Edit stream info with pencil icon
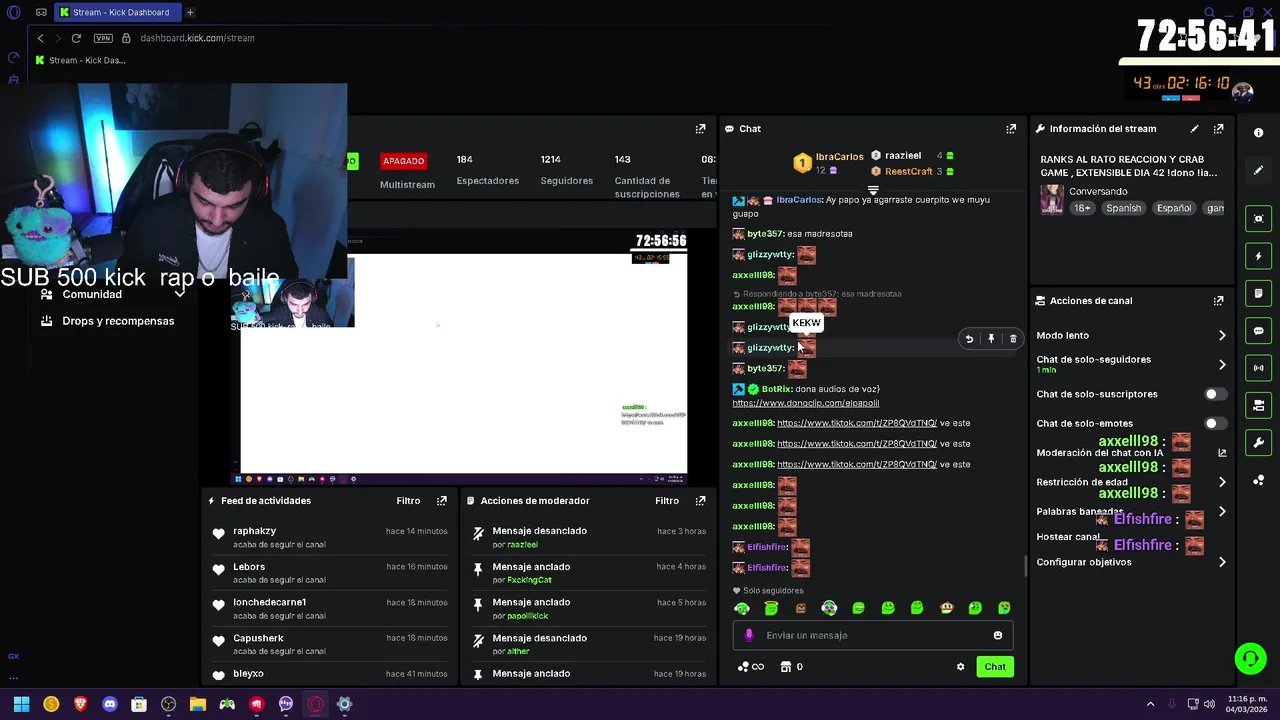 point(1194,129)
